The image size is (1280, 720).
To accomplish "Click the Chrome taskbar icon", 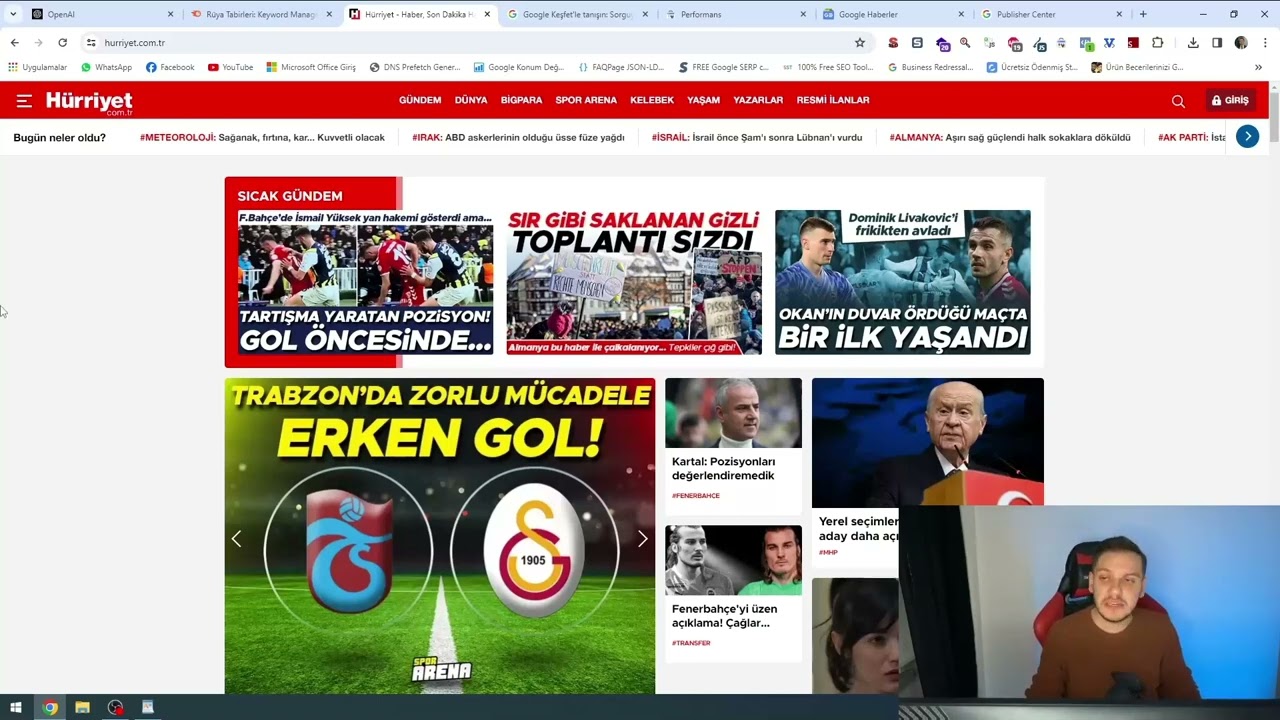I will click(x=50, y=707).
